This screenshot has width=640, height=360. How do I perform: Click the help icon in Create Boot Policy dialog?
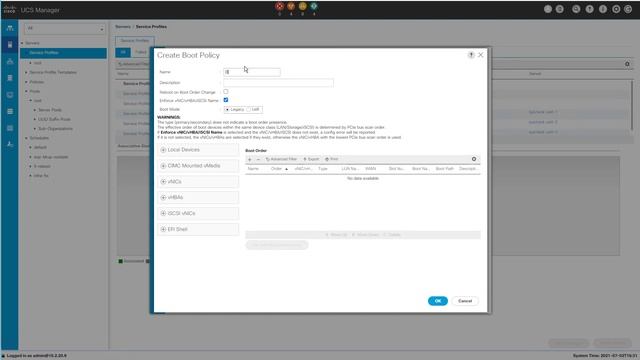(471, 55)
